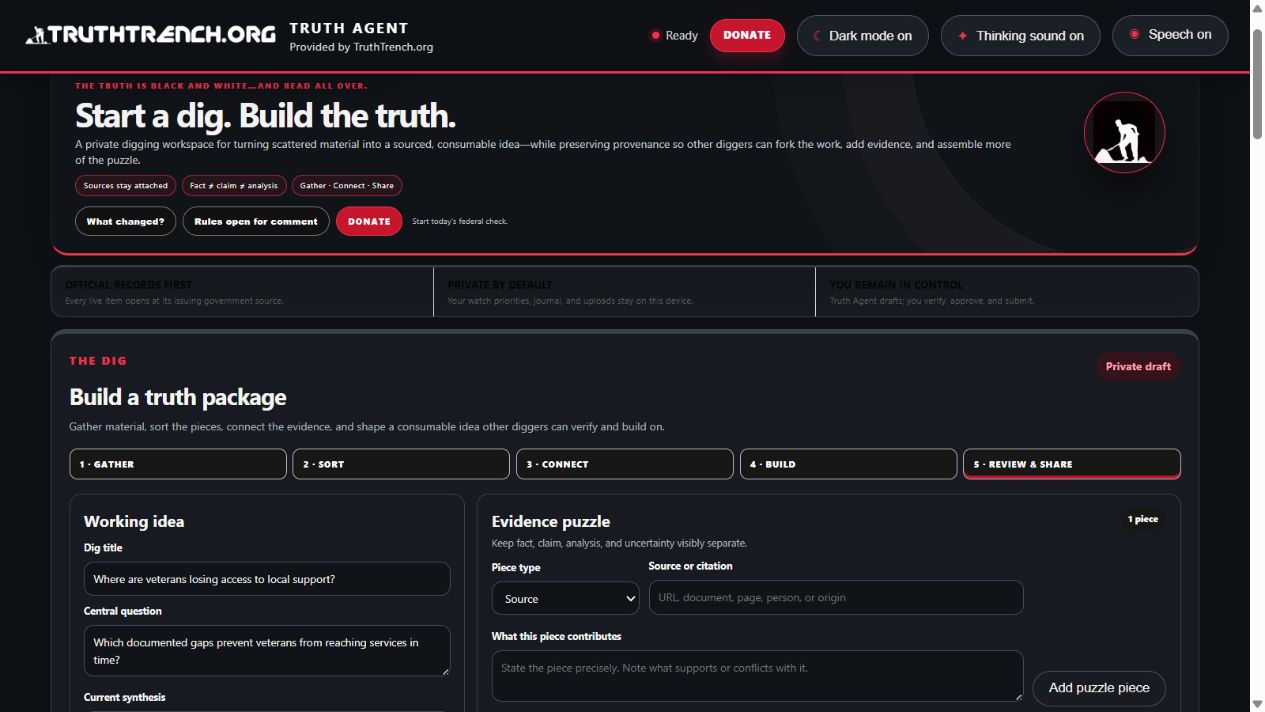Image resolution: width=1265 pixels, height=712 pixels.
Task: Click the YOU REMAIN IN CONTROL card
Action: coord(1007,292)
